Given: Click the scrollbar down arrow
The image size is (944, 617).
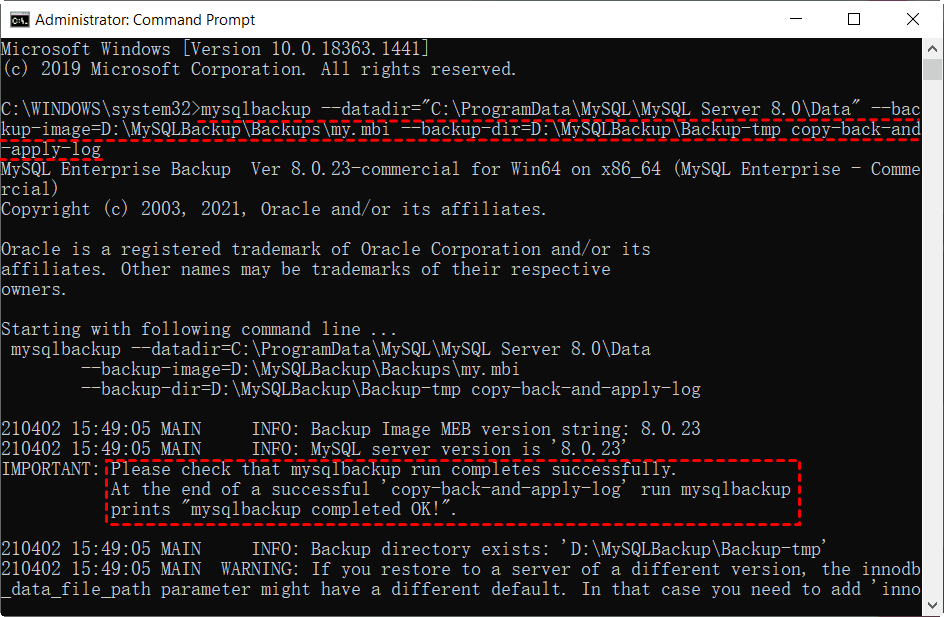Looking at the screenshot, I should tap(933, 606).
